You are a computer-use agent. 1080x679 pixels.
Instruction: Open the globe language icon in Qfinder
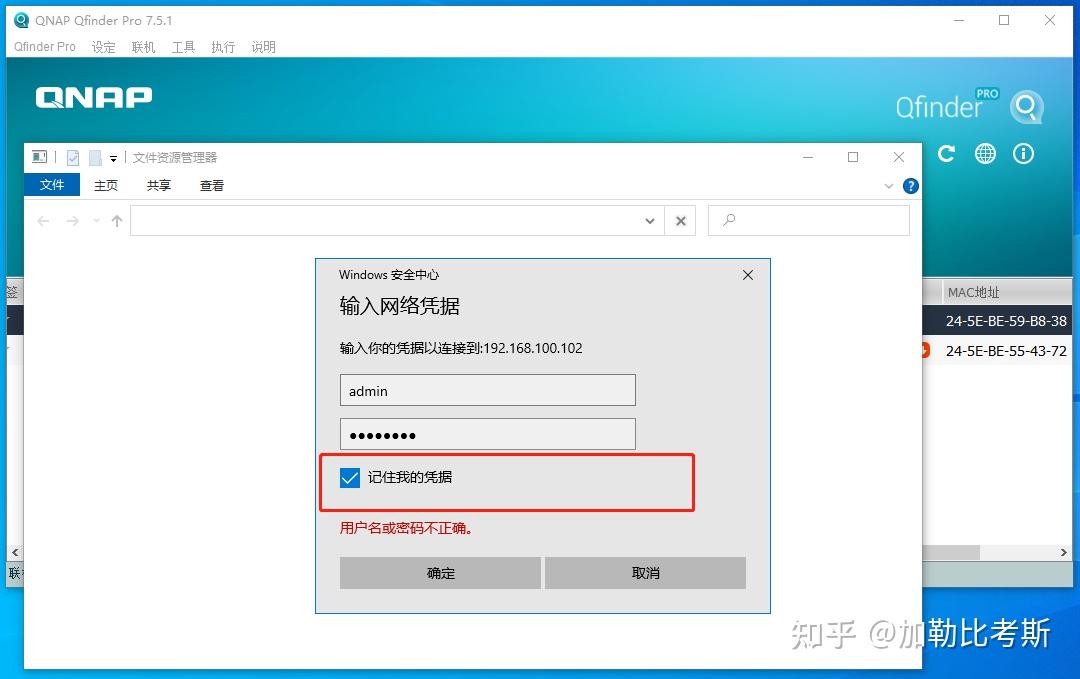986,154
